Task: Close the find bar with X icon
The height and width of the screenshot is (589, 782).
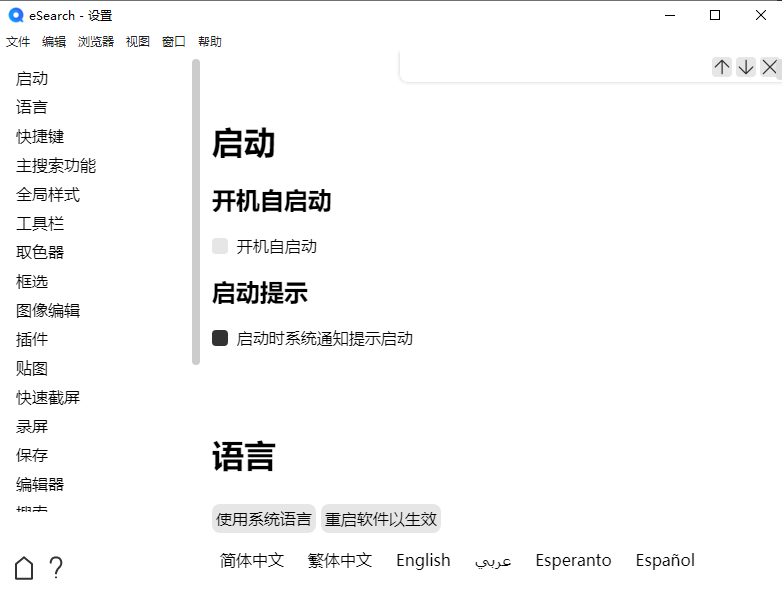Action: coord(770,67)
